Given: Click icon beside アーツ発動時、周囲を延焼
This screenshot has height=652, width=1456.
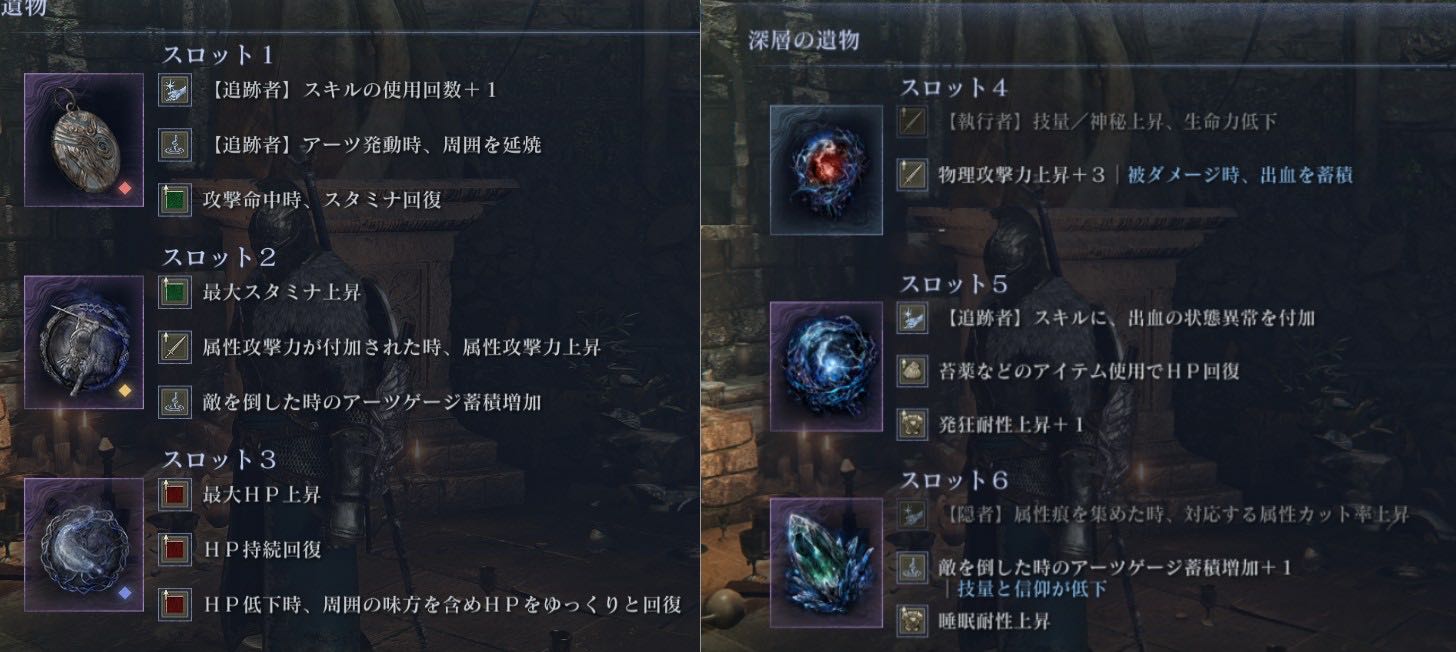Looking at the screenshot, I should [175, 145].
